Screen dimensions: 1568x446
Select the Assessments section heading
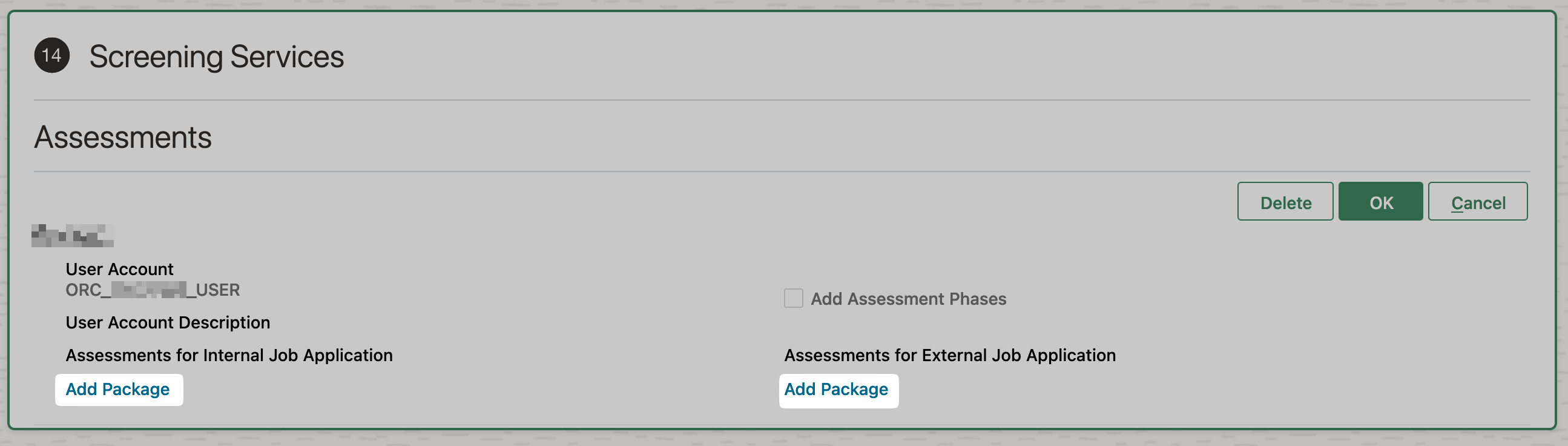(x=123, y=137)
